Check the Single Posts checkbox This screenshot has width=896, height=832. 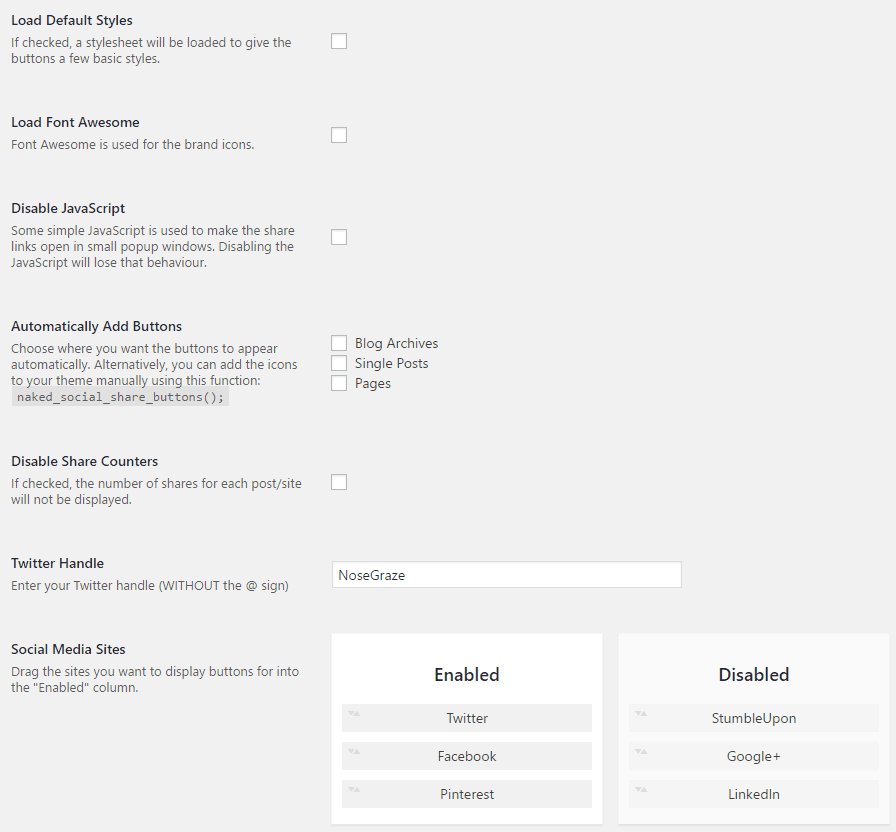(339, 363)
